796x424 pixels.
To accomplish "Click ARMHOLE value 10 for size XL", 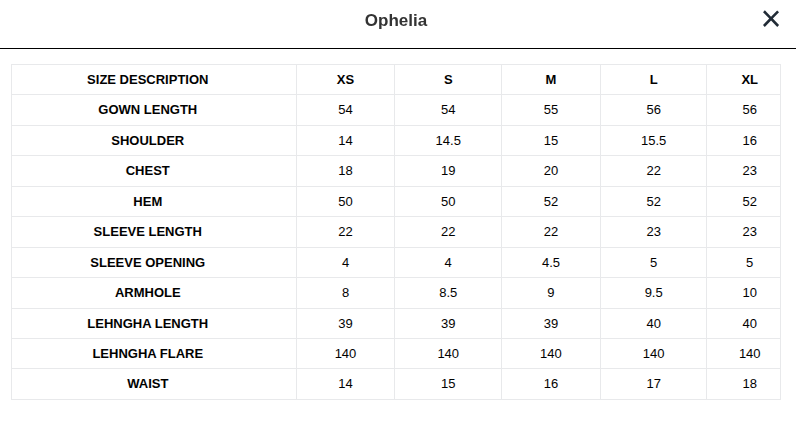I will [x=749, y=292].
